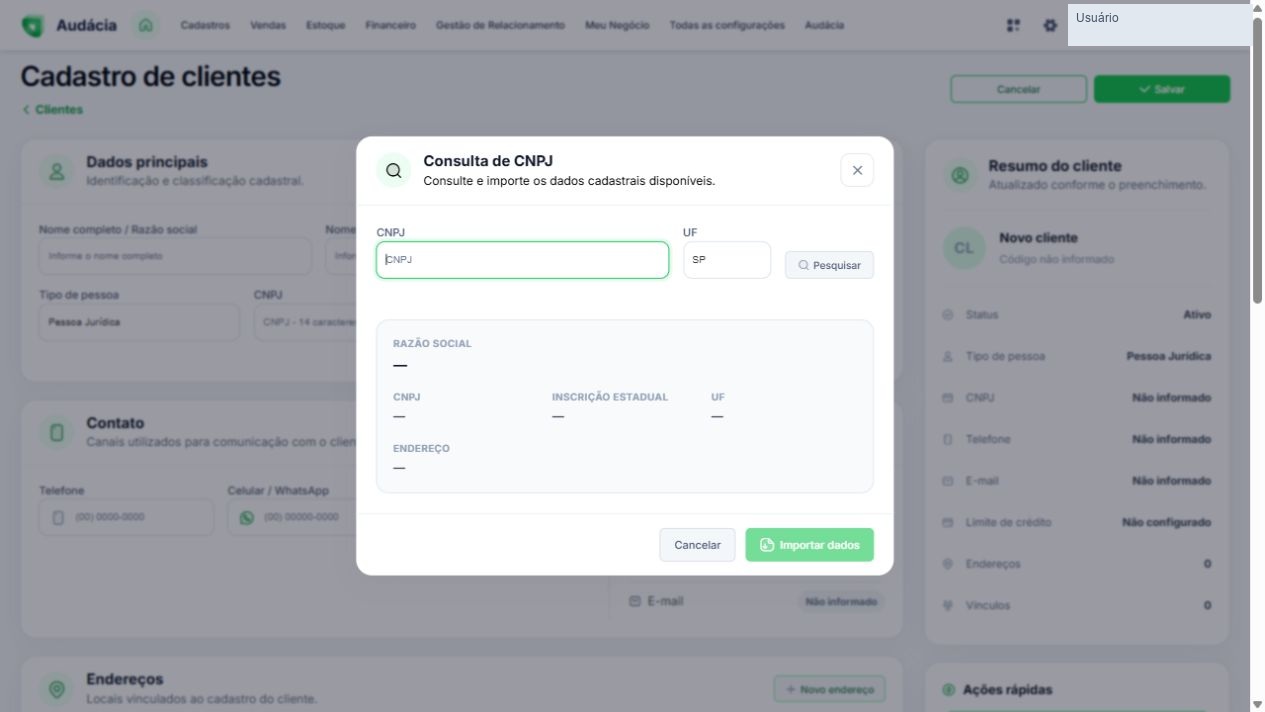Click the "Não configurado" credit limit value

pyautogui.click(x=1166, y=522)
